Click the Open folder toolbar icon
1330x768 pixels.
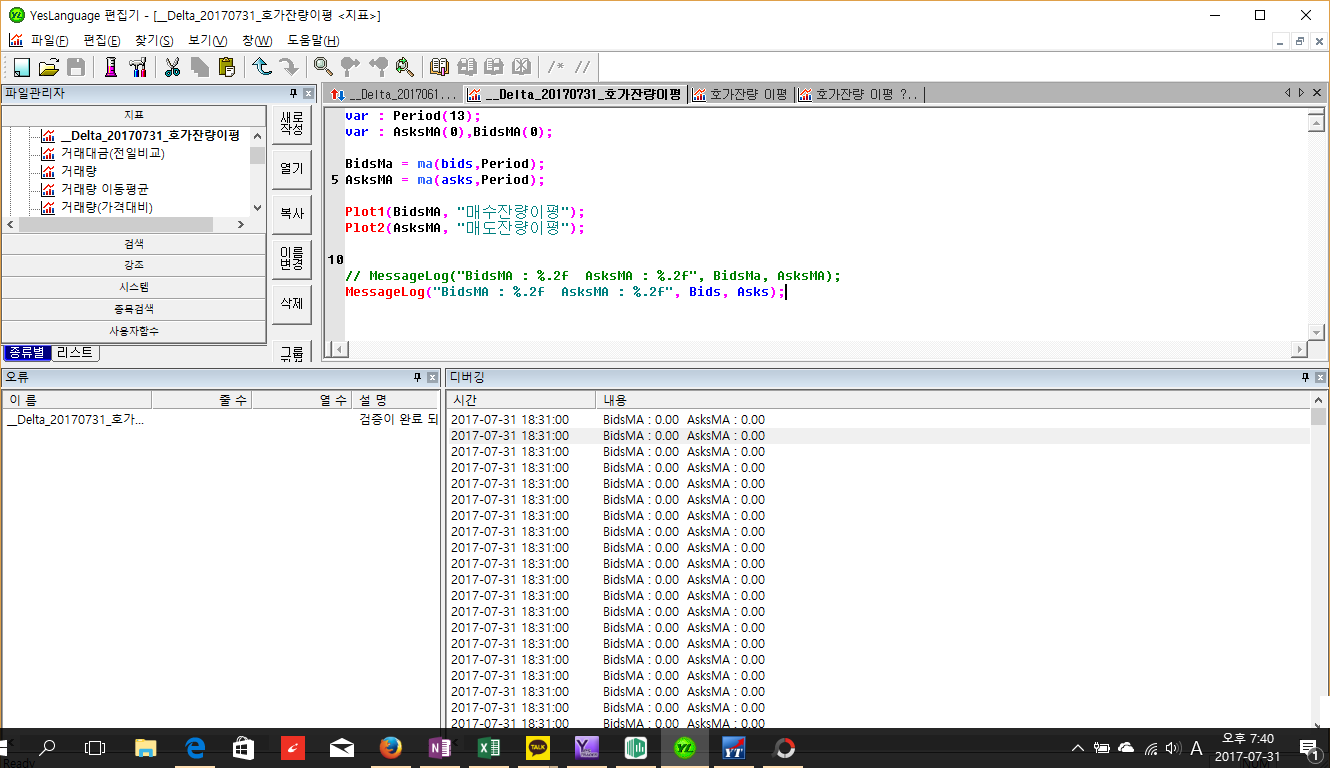click(x=48, y=67)
